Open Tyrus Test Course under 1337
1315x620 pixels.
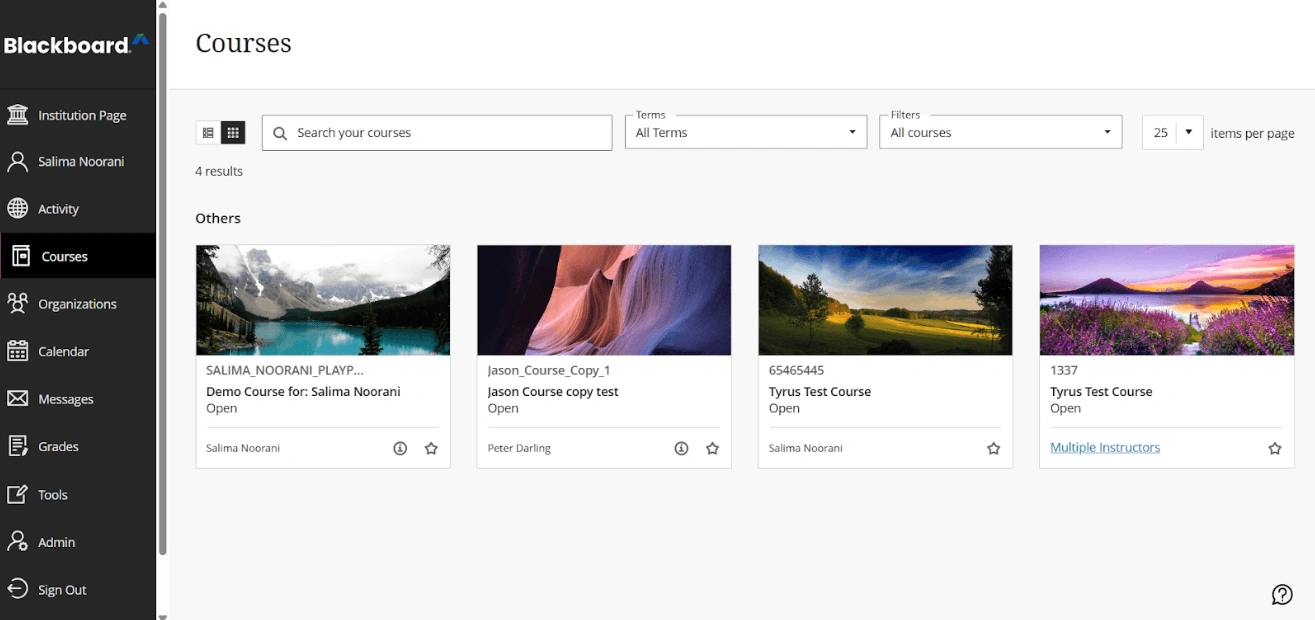click(x=1101, y=392)
